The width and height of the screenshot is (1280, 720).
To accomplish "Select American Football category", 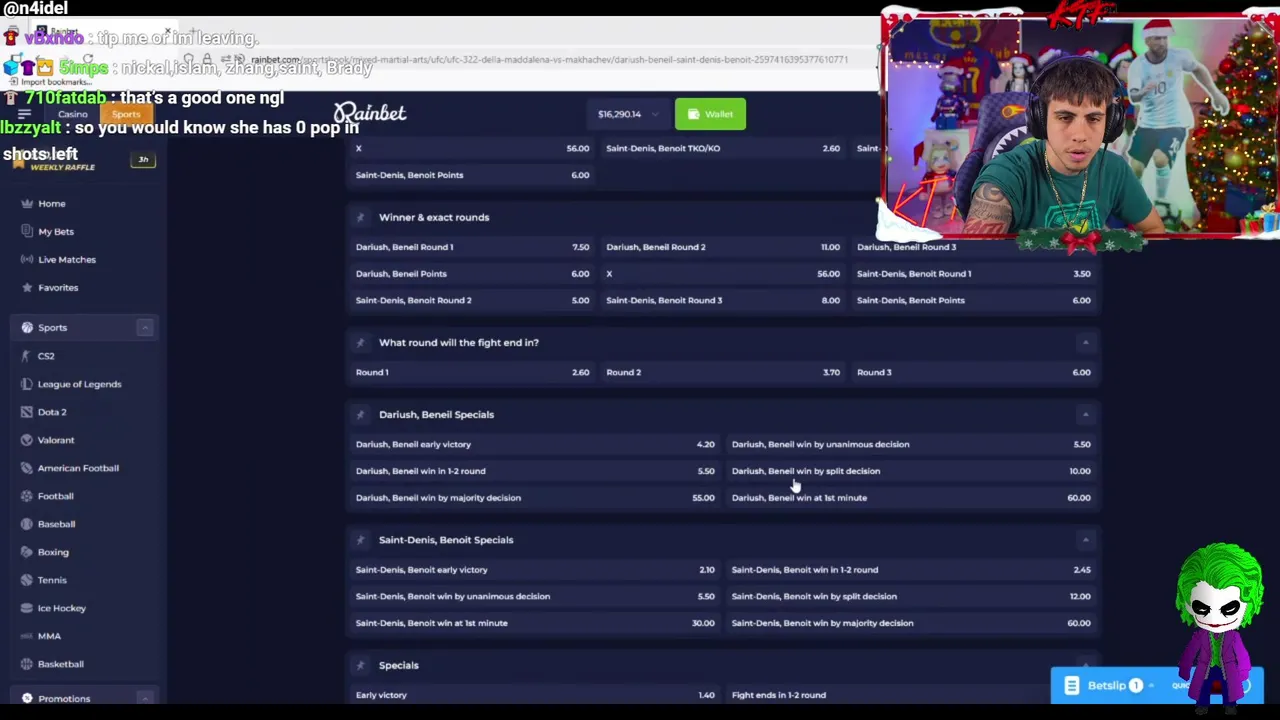I will point(78,468).
